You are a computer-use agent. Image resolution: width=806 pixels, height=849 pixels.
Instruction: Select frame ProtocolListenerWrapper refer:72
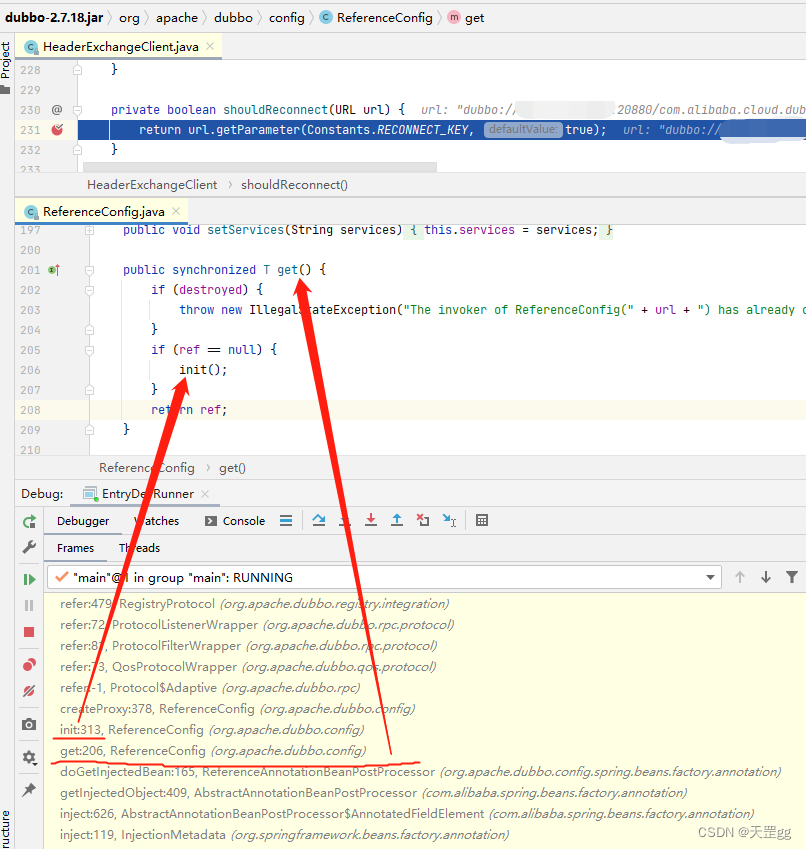coord(423,625)
